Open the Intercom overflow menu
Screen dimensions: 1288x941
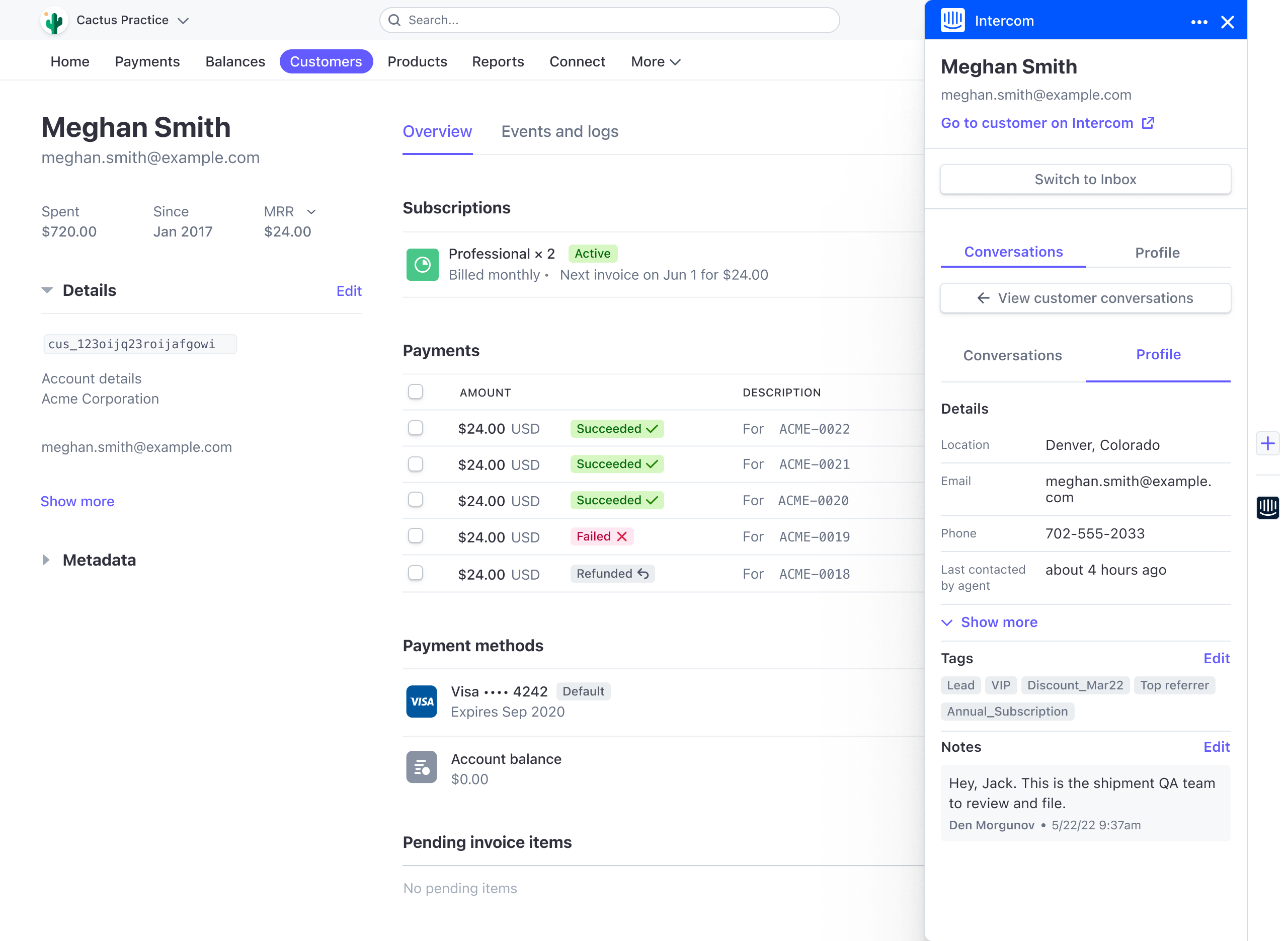tap(1199, 22)
